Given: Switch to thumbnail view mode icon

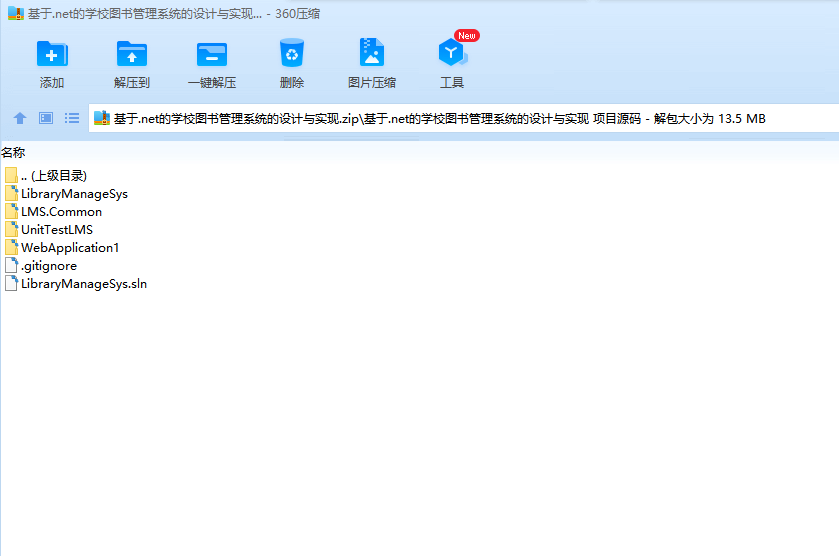Looking at the screenshot, I should click(x=46, y=118).
